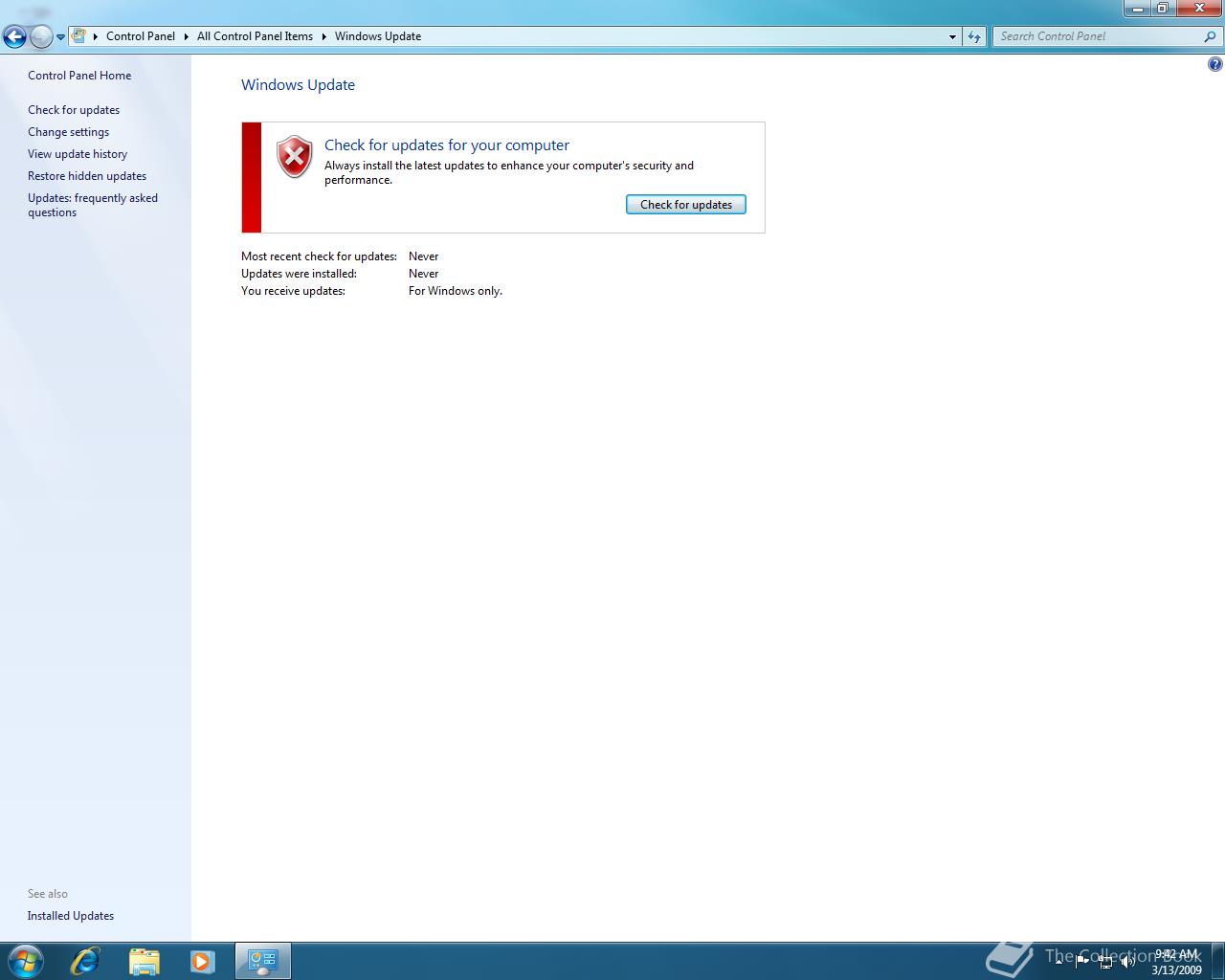Go to All Control Panel Items breadcrumb
Screen dimensions: 1225x980
[x=255, y=36]
